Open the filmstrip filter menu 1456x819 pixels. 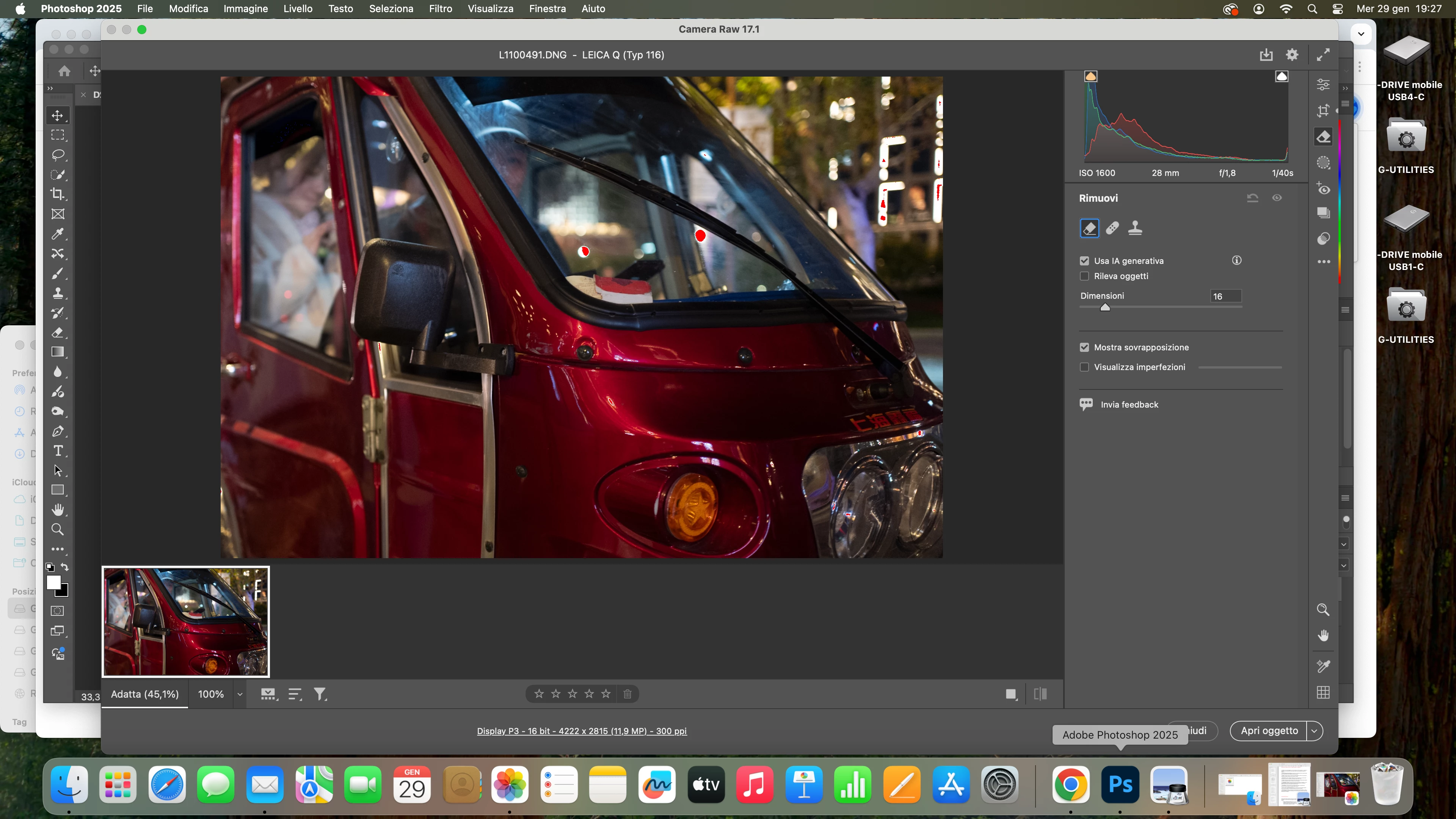pos(320,694)
